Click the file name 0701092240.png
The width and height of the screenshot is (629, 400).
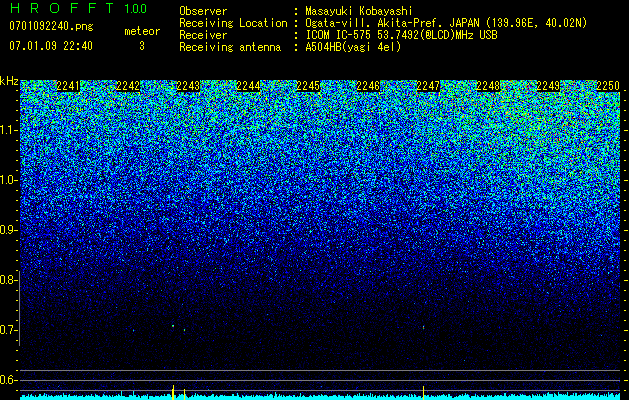pos(51,26)
